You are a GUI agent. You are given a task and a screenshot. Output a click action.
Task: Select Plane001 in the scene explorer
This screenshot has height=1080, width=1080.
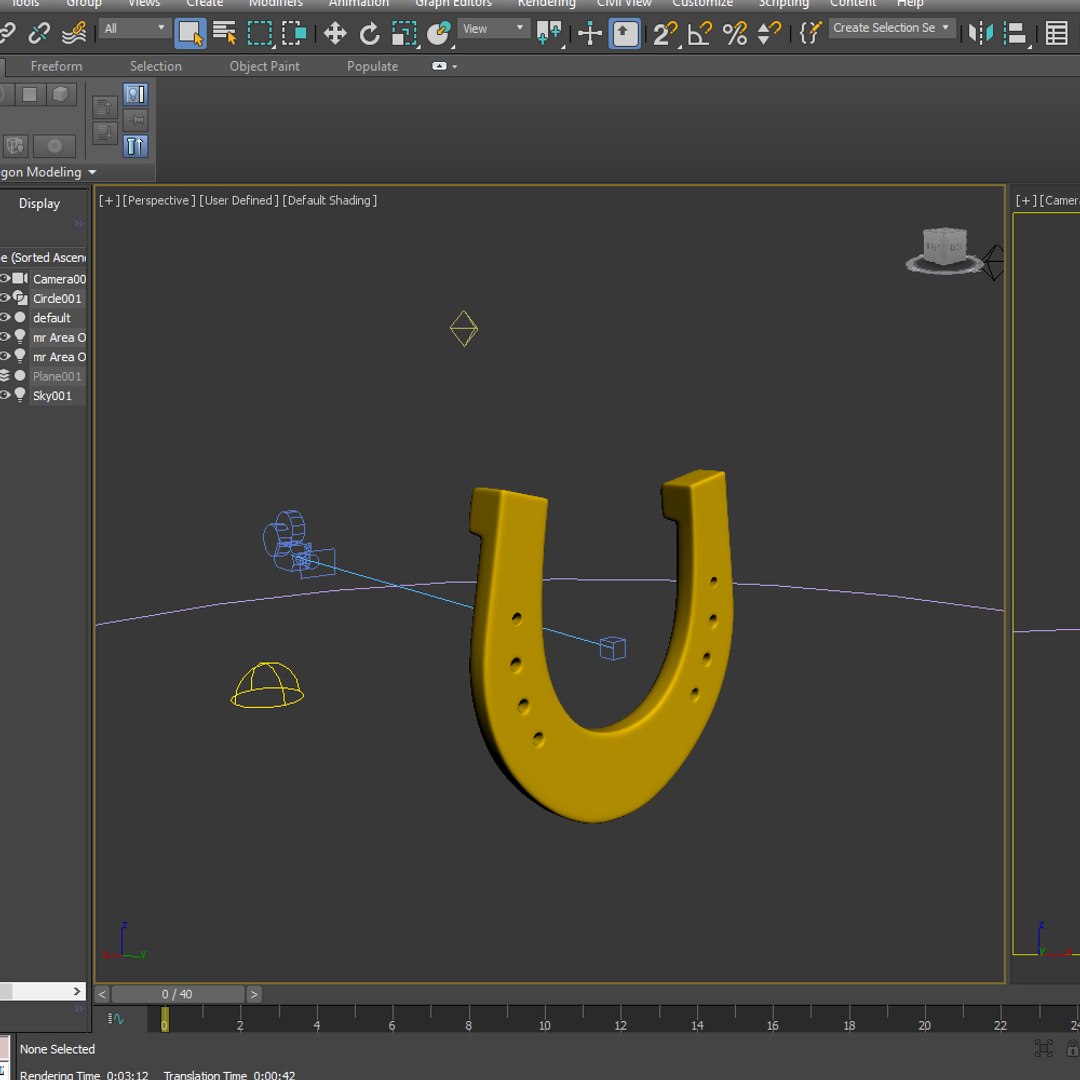57,376
